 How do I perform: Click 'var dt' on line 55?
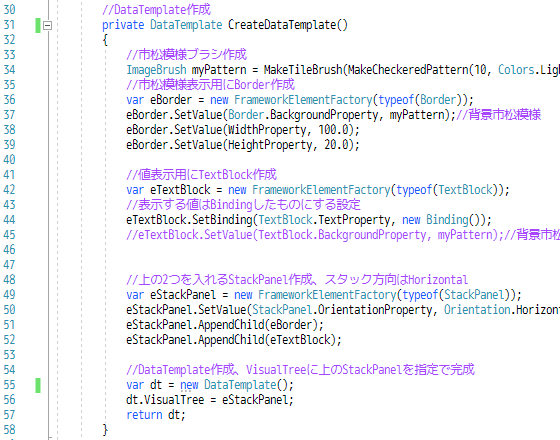click(144, 385)
